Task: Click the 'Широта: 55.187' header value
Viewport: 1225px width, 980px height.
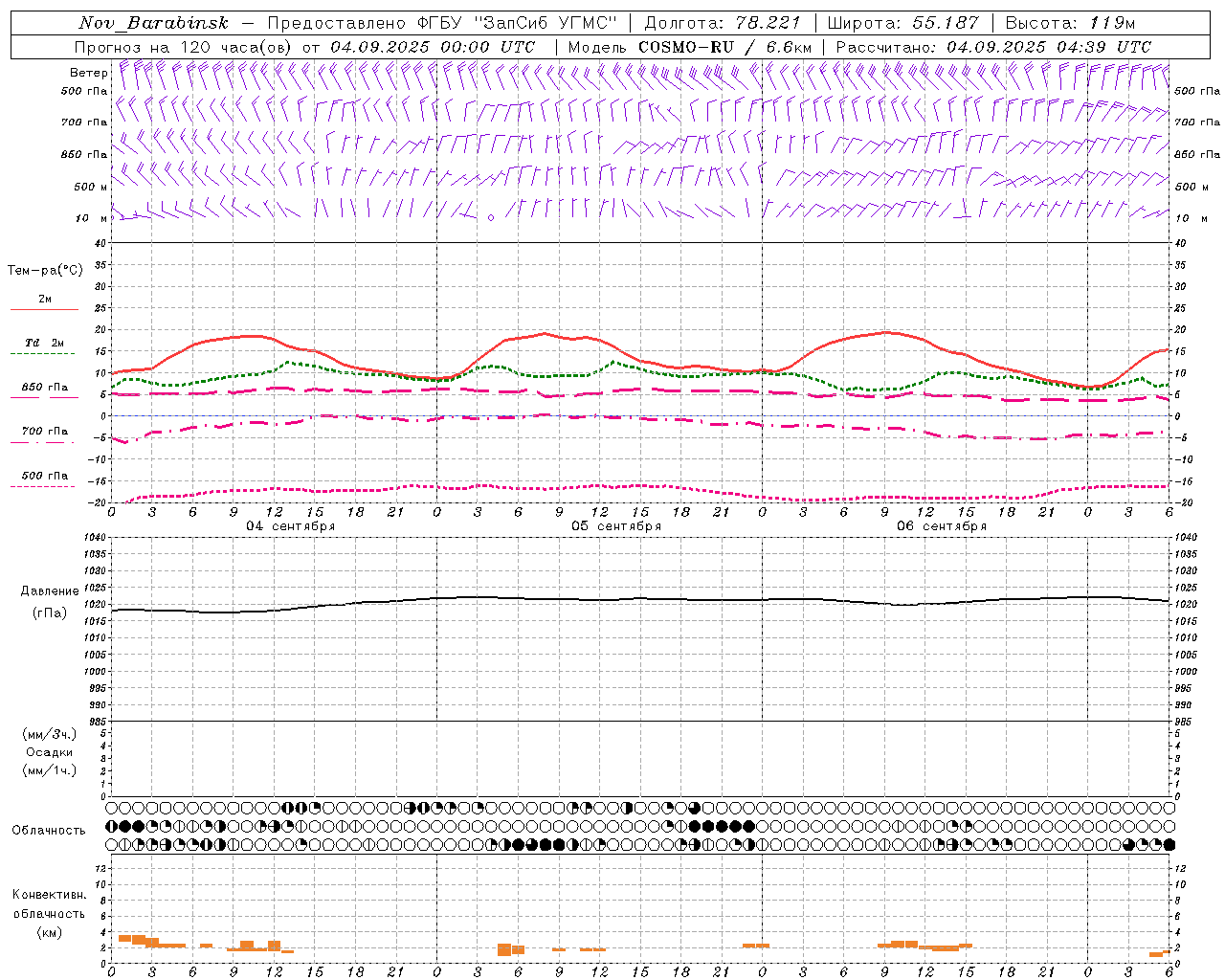Action: coord(902,23)
